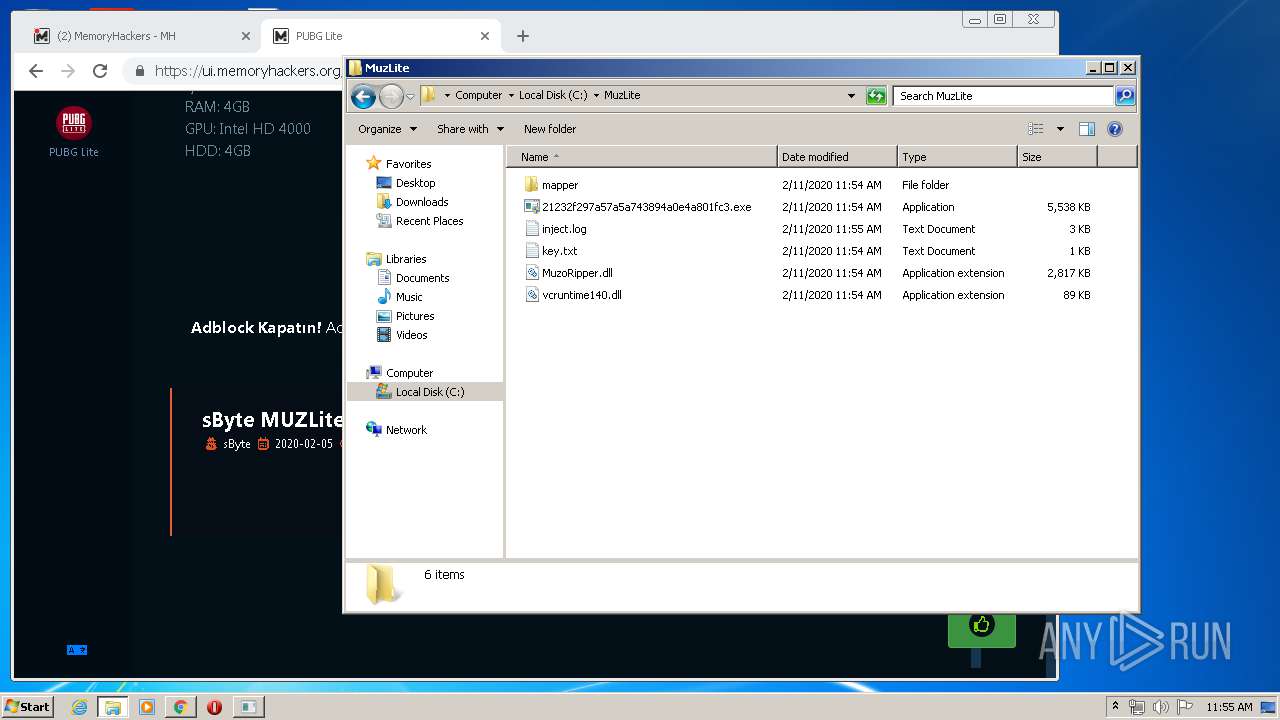Click the Search MuzLite field

1003,96
